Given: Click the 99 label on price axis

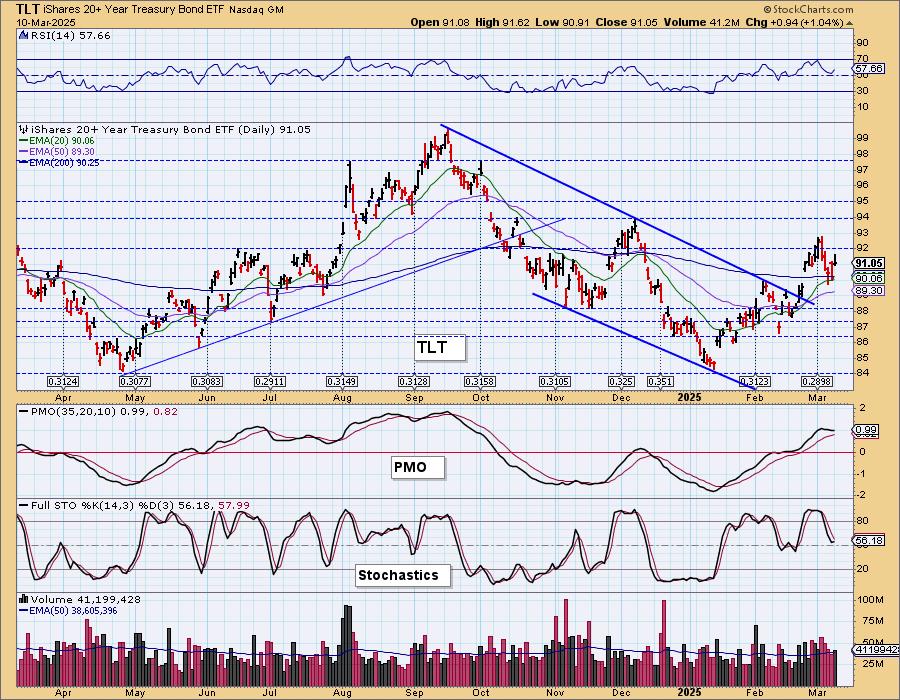Looking at the screenshot, I should pyautogui.click(x=863, y=138).
